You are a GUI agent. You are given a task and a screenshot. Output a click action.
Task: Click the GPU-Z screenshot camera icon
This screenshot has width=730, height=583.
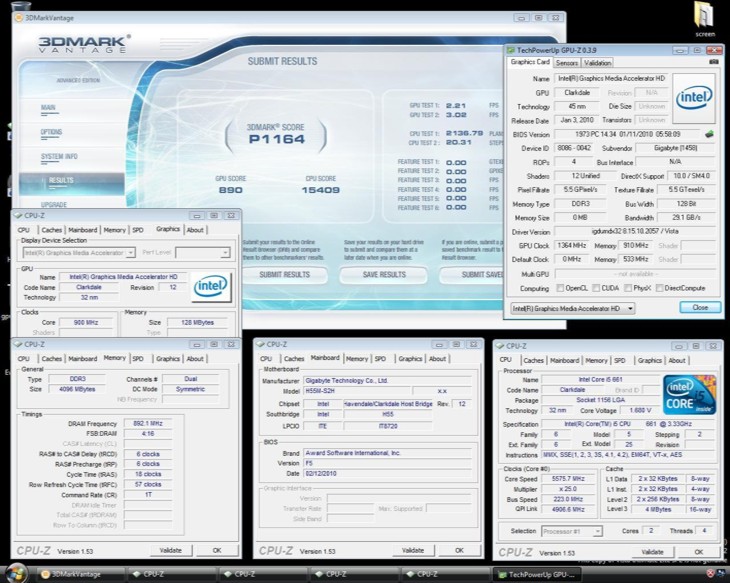coord(713,62)
